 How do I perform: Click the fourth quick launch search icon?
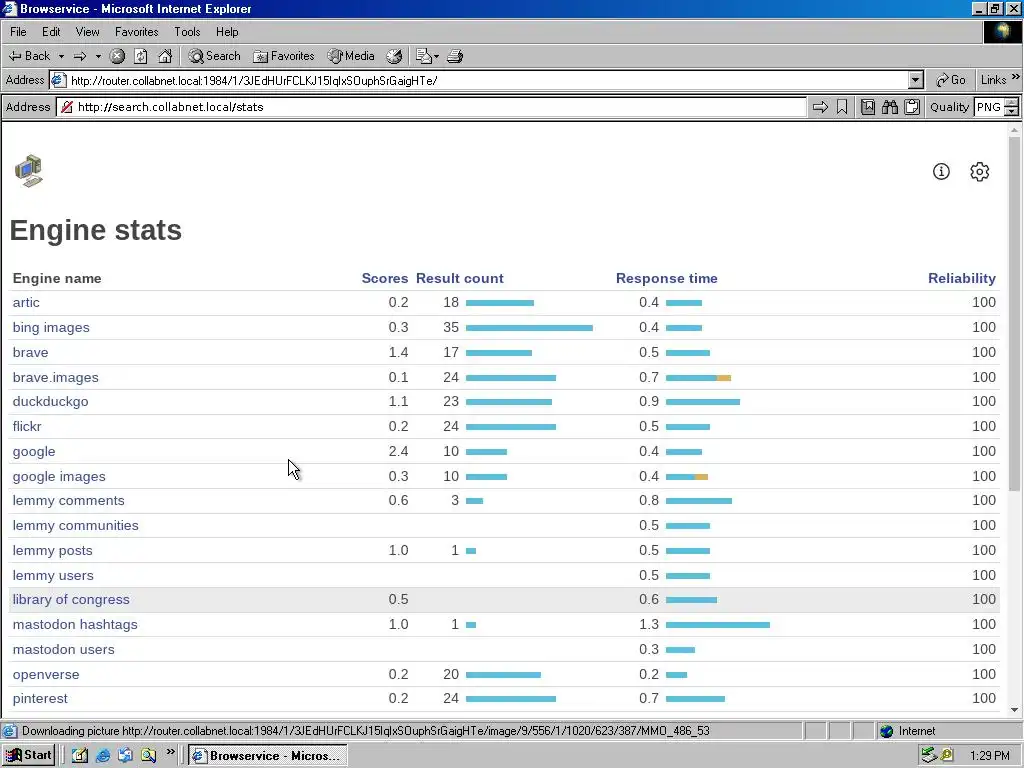(x=148, y=756)
